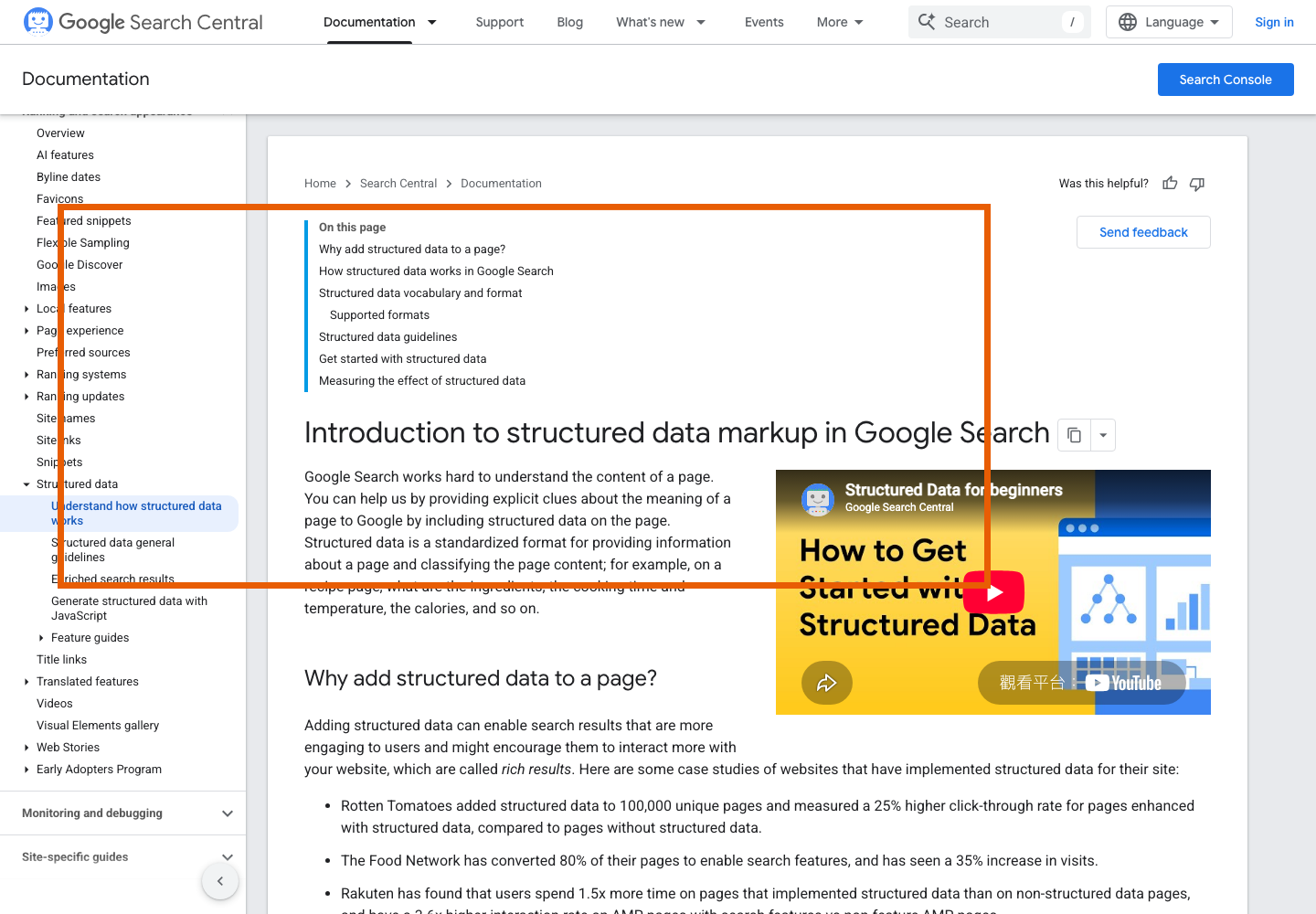Open Visual Elements gallery in sidebar
Screen dimensions: 1316x914
(98, 726)
